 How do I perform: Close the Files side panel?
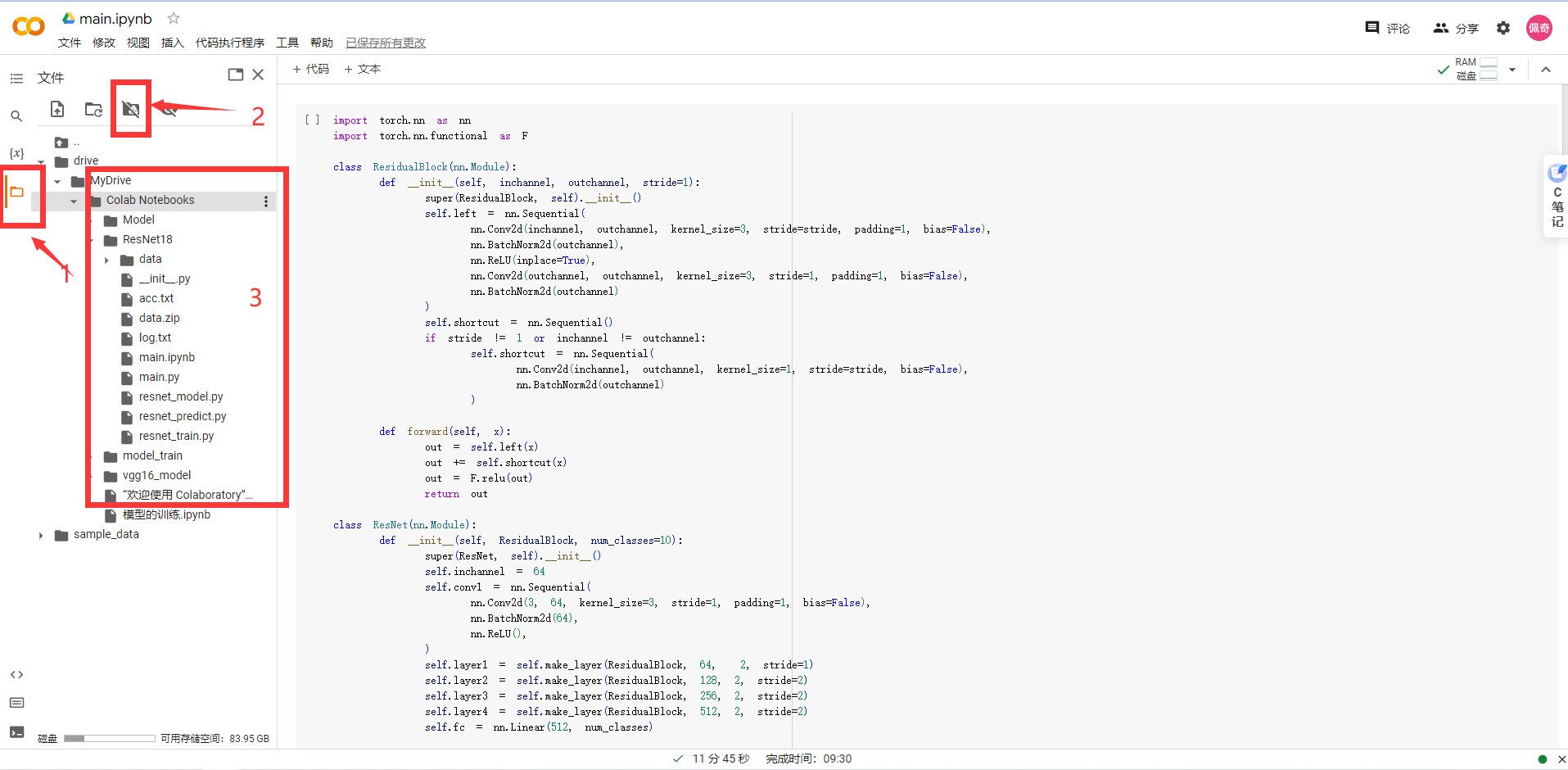coord(258,75)
